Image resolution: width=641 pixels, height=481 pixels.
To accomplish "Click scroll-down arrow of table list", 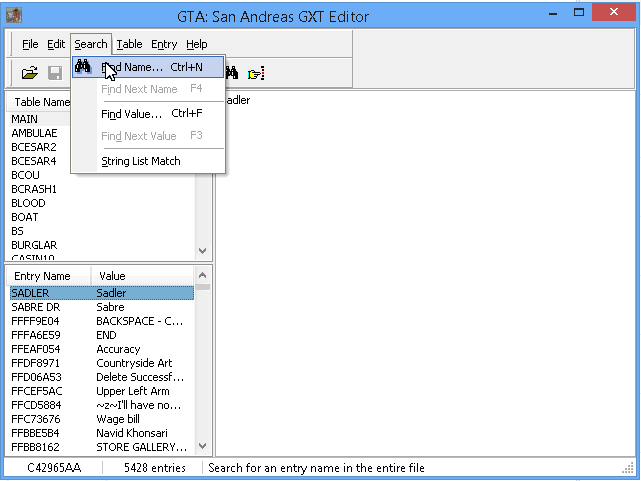I will pos(202,251).
